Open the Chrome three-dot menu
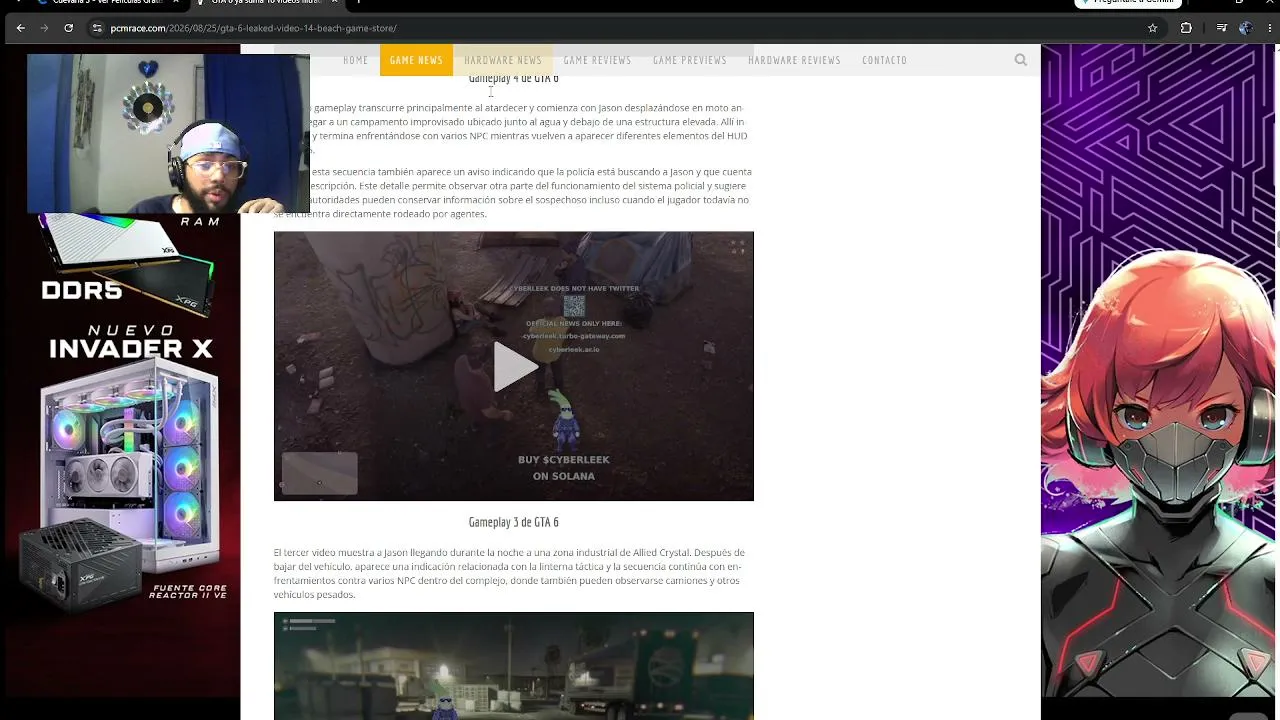 1268,28
